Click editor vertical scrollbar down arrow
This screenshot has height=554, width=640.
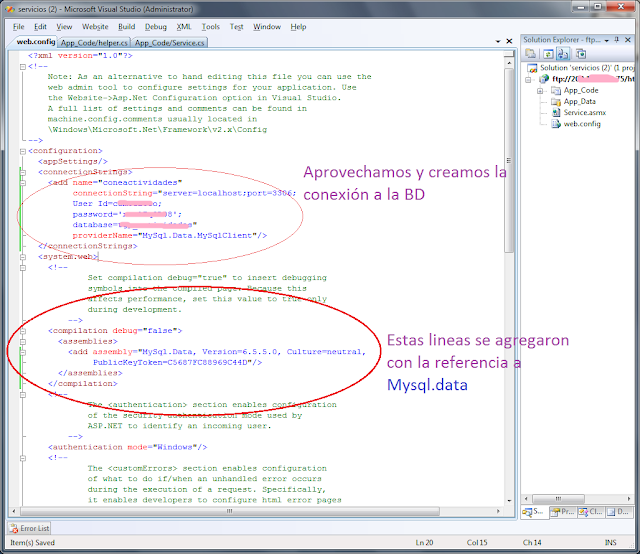click(509, 501)
